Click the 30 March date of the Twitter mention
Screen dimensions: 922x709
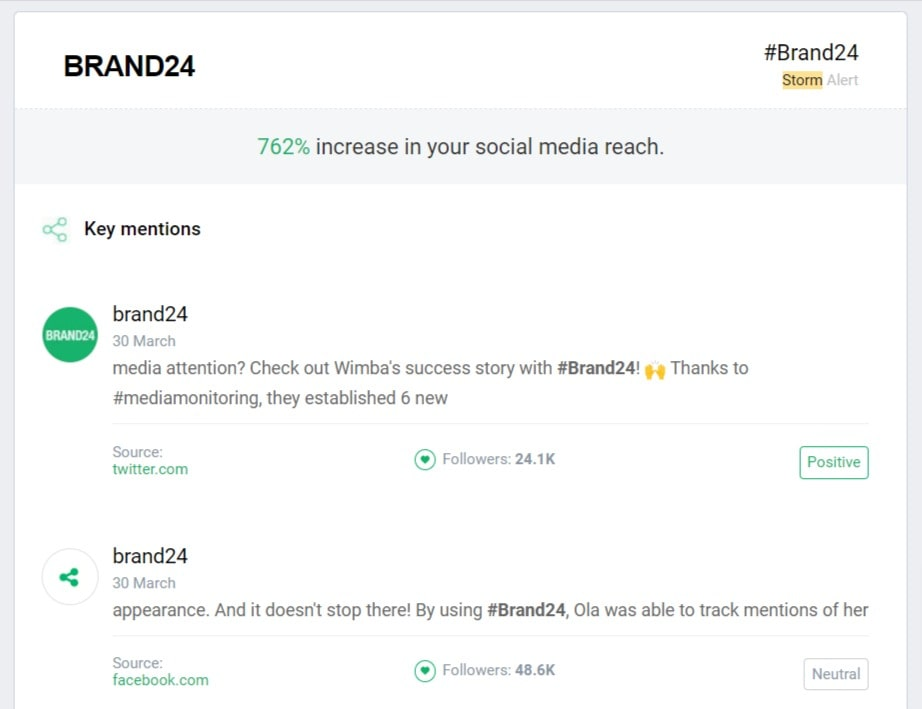coord(144,341)
